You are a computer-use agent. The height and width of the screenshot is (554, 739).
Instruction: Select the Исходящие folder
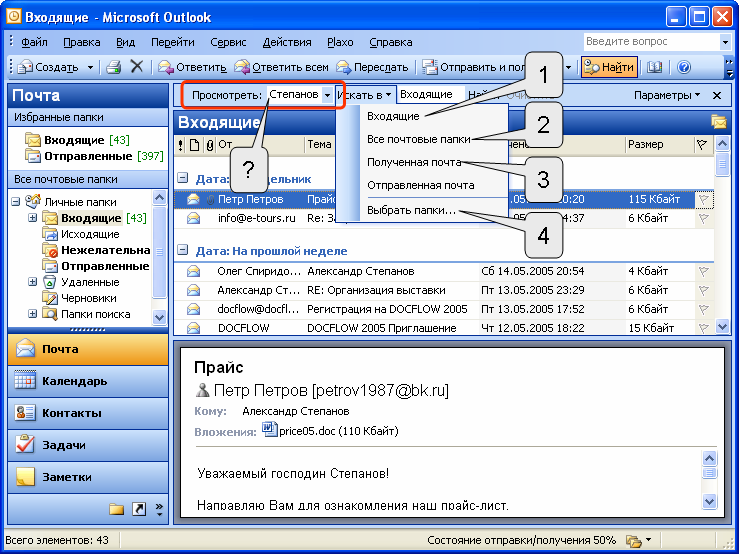coord(81,234)
